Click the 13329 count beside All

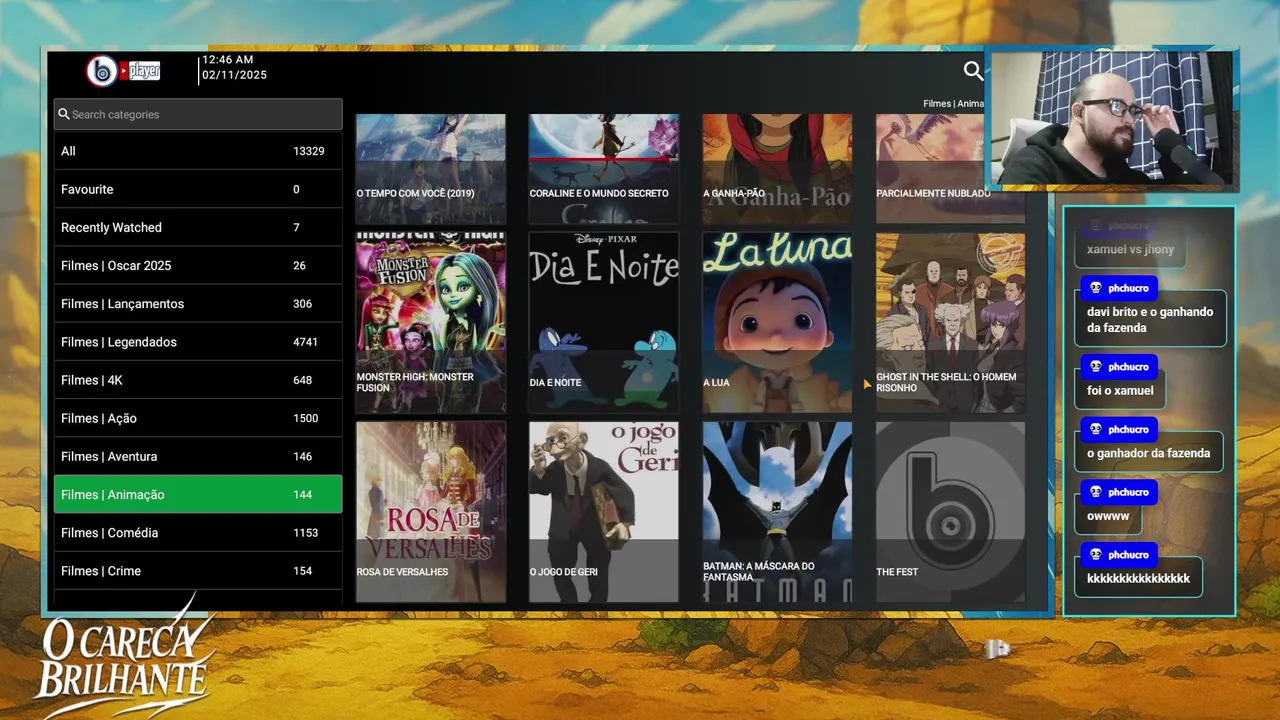[x=309, y=151]
